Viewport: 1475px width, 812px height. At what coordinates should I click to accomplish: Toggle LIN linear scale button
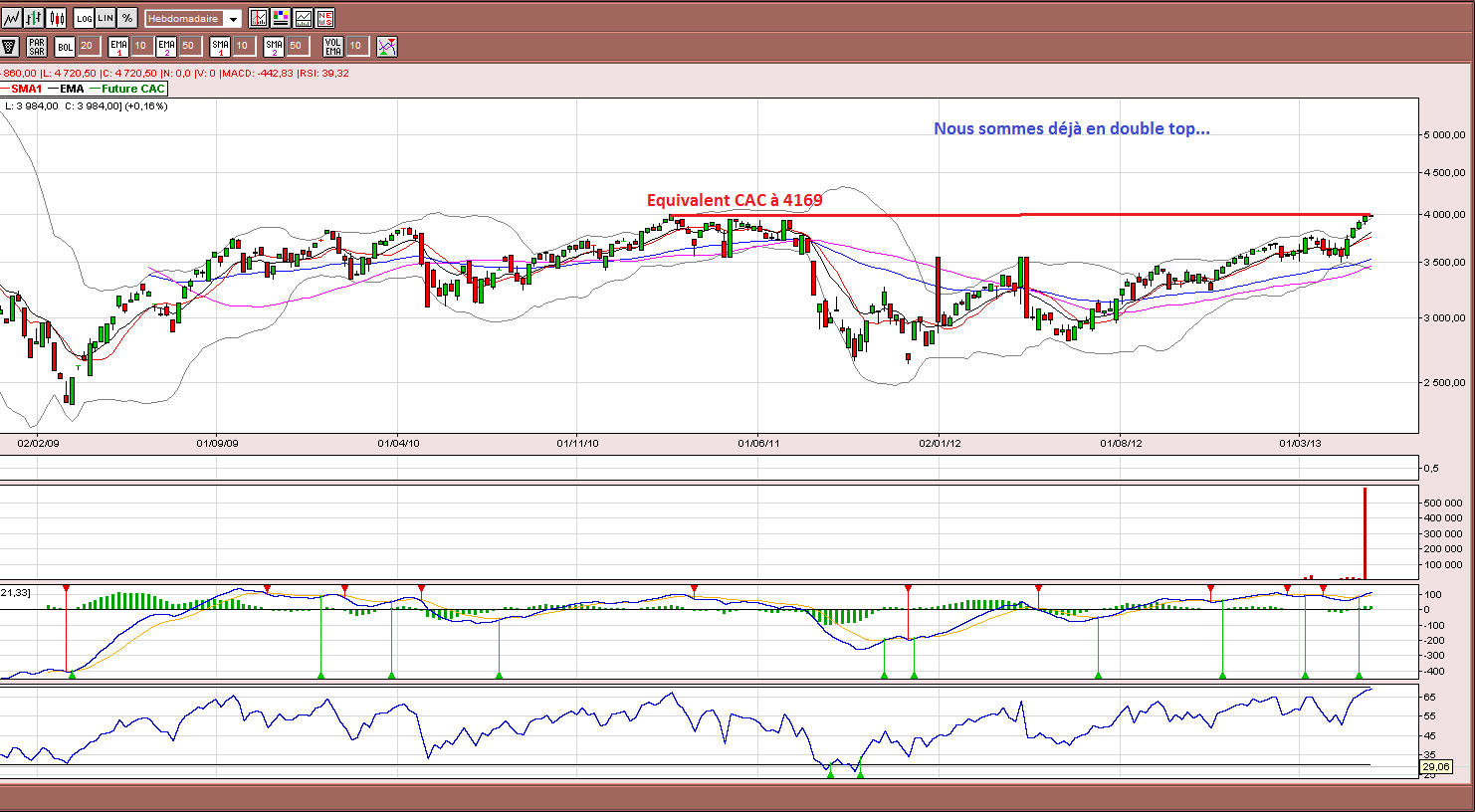[105, 18]
